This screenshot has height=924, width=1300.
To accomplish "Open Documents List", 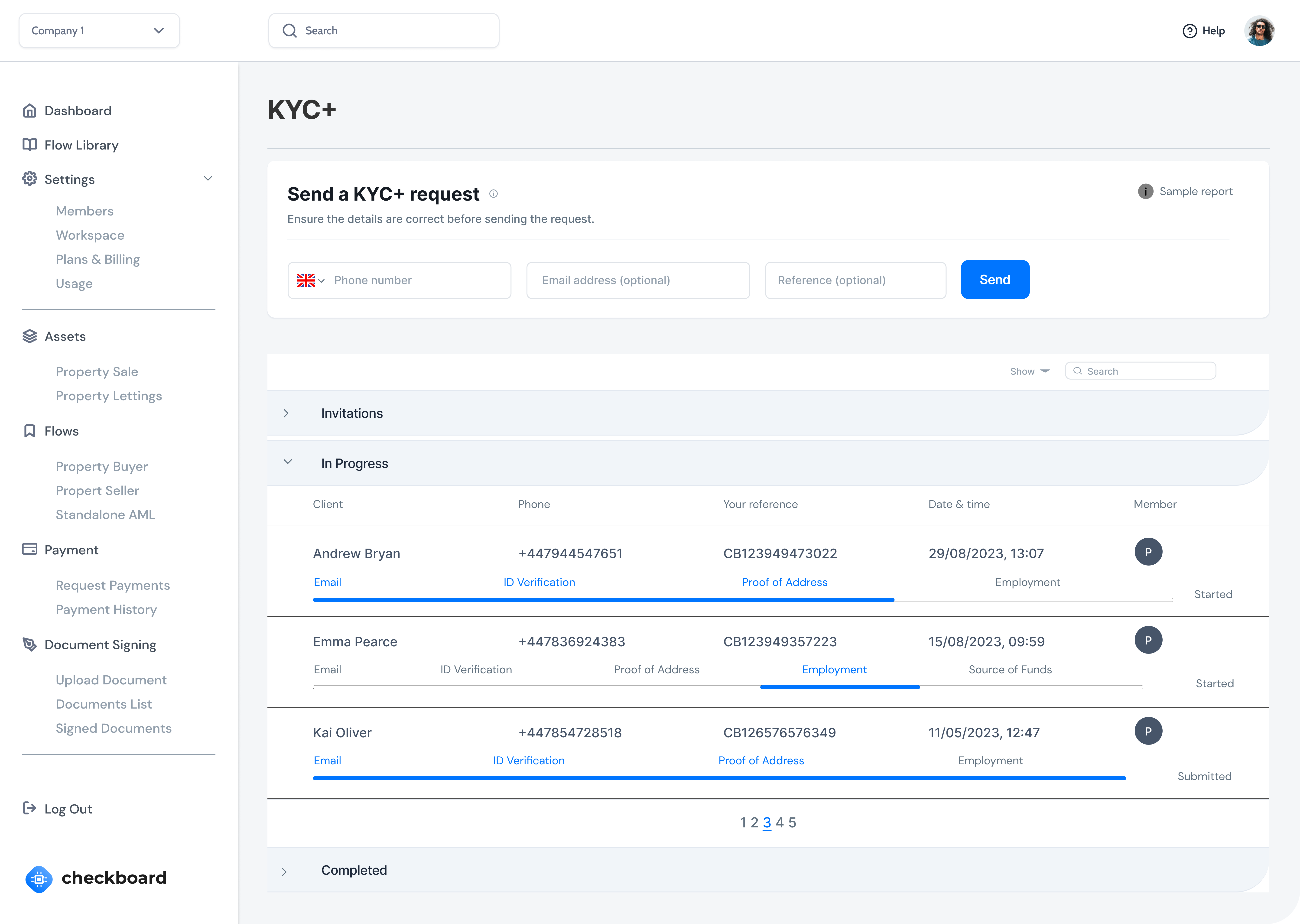I will (104, 704).
